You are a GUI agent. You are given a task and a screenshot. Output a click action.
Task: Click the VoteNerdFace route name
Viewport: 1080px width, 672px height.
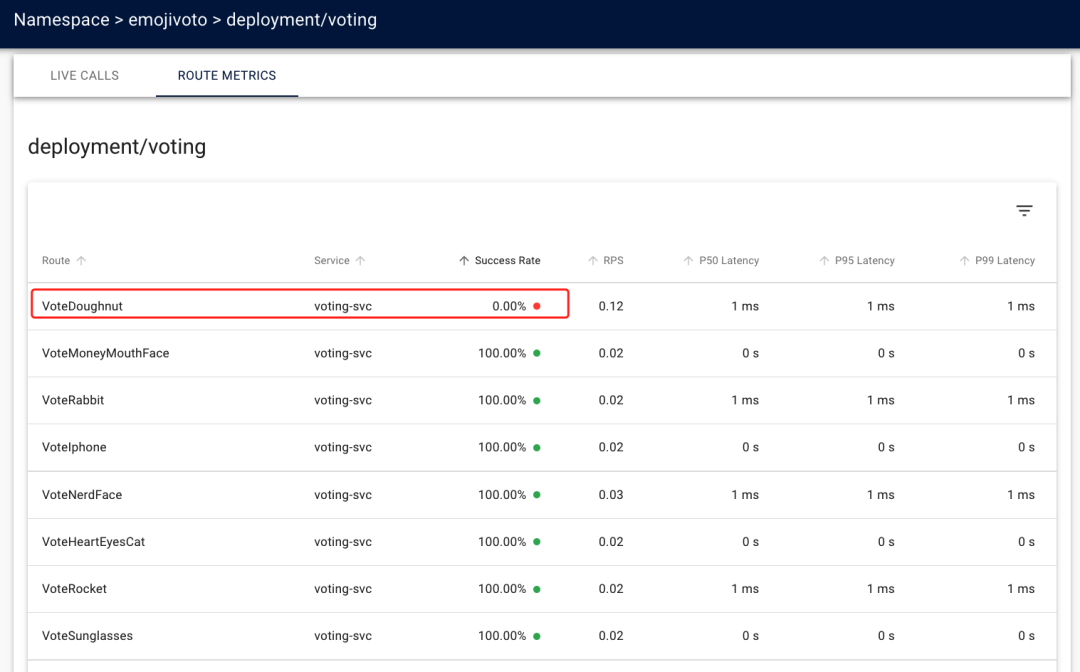point(82,495)
